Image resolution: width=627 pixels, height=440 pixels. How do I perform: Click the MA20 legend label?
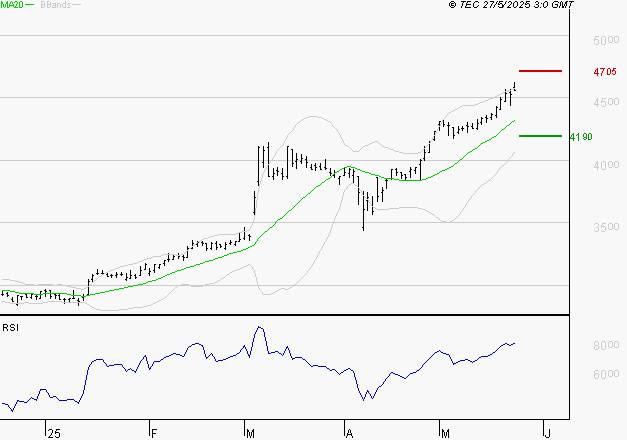(x=12, y=5)
